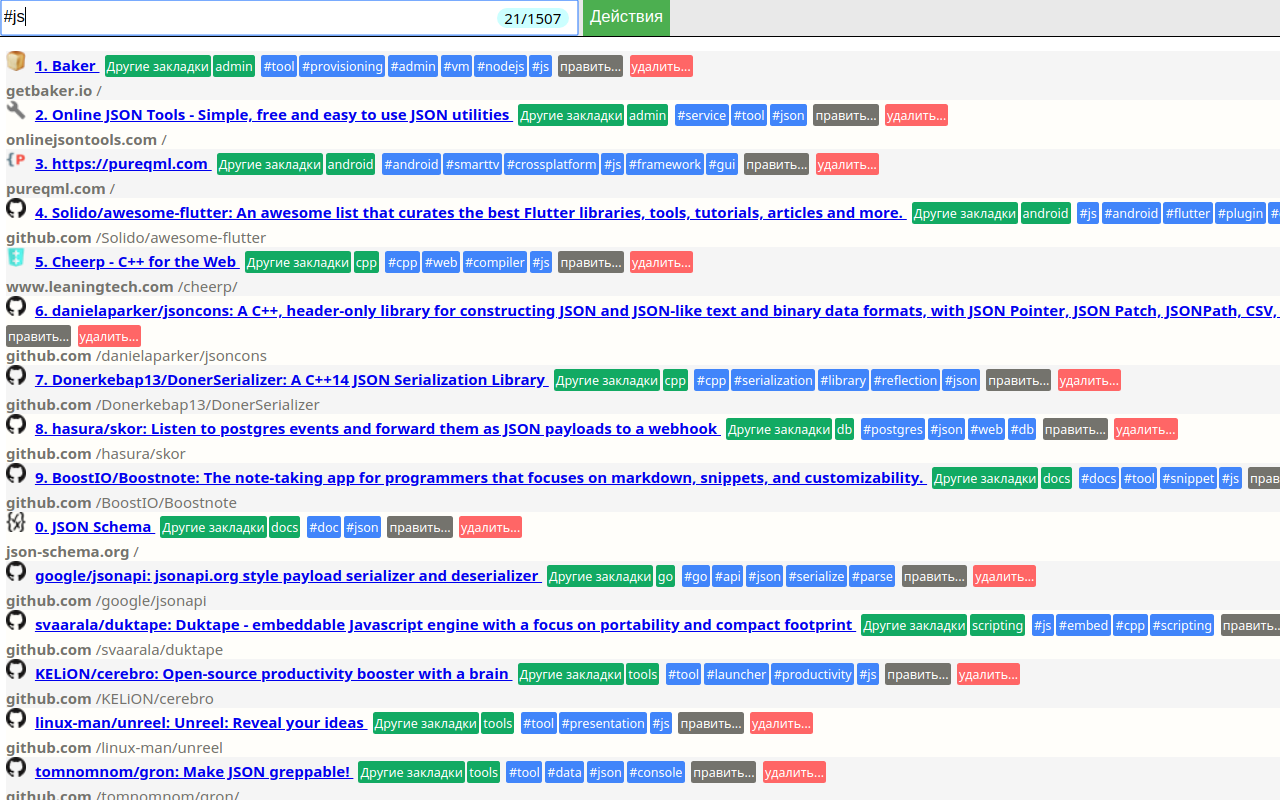Delete Online JSON Tools bookmark via удалить
Image resolution: width=1280 pixels, height=800 pixels.
click(x=916, y=115)
